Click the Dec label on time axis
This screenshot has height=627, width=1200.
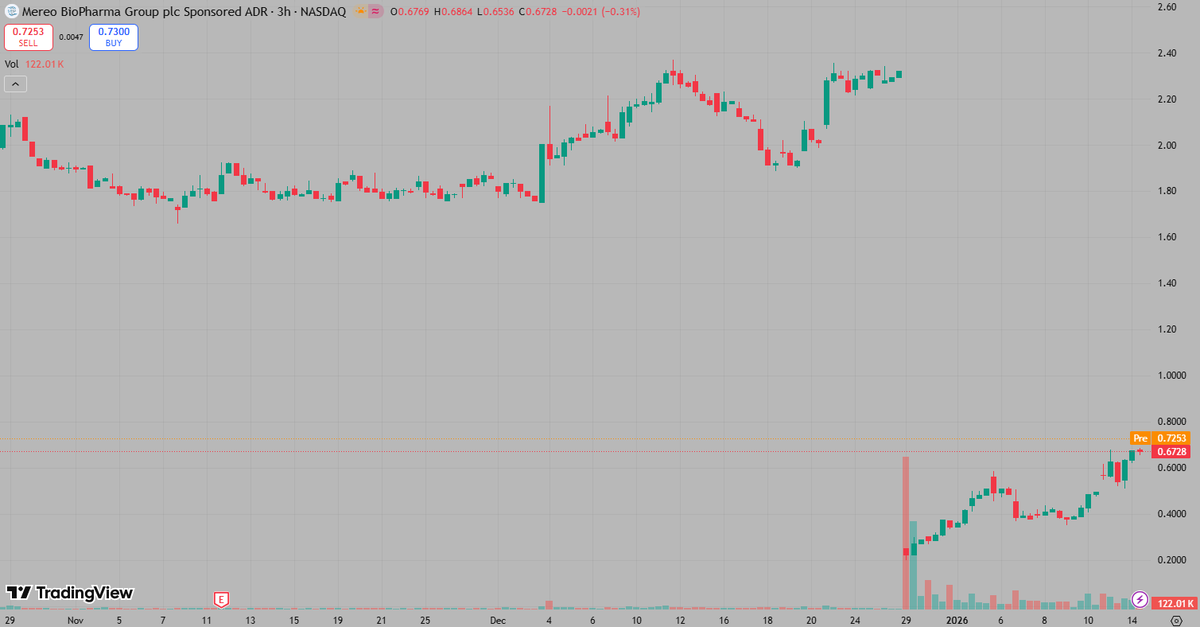[498, 620]
